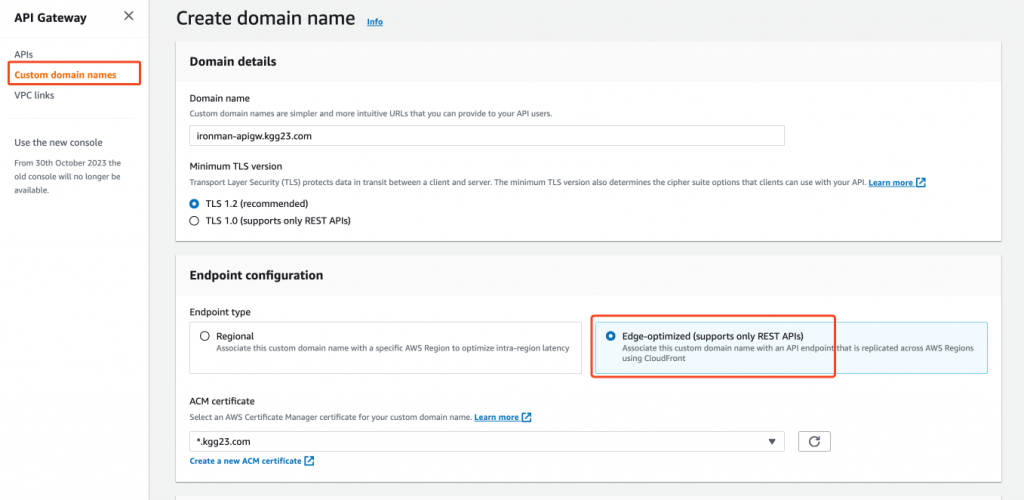1024x500 pixels.
Task: Click the Endpoint configuration heading
Action: 256,275
